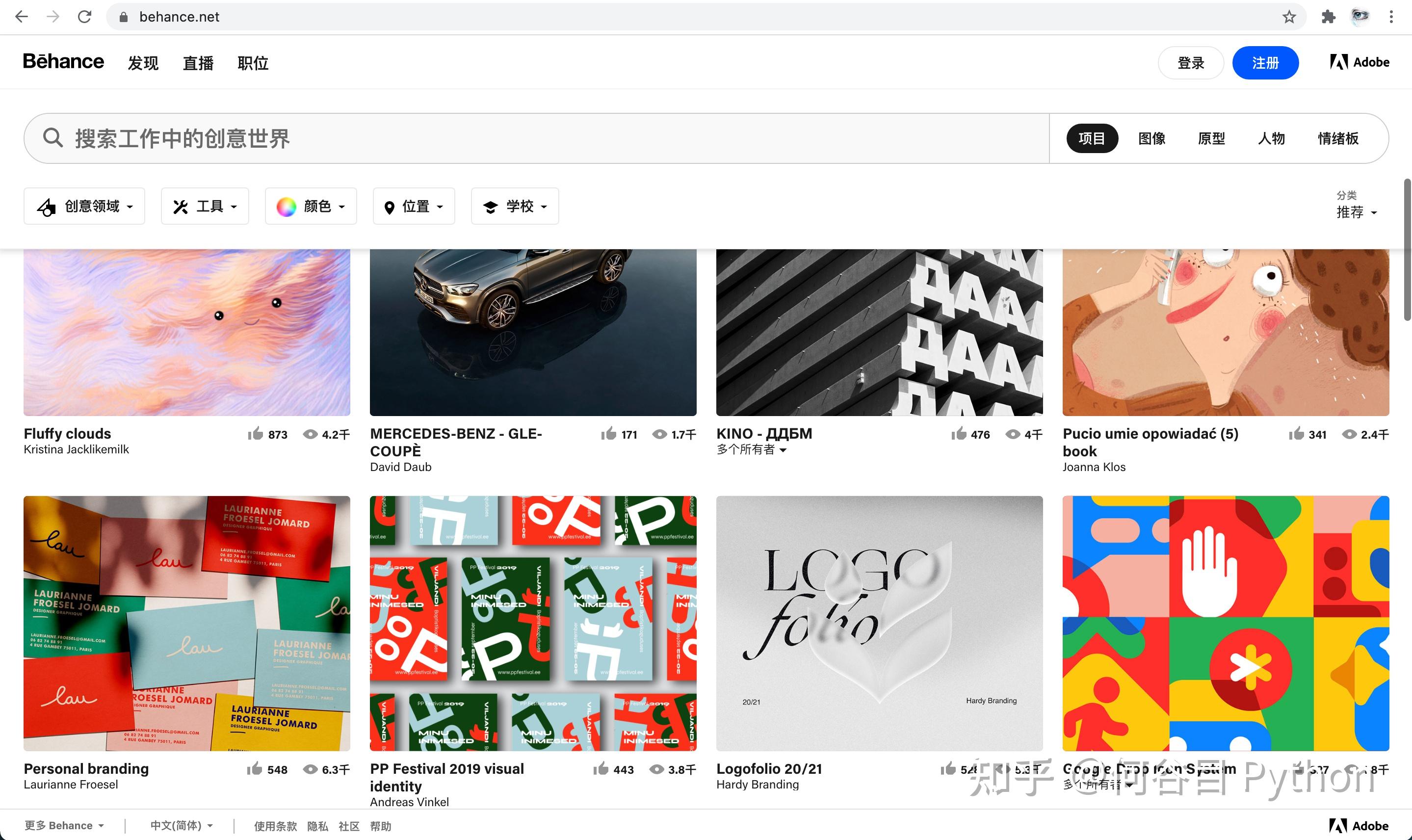Open Chrome three-dot menu
The image size is (1412, 840).
click(x=1391, y=17)
